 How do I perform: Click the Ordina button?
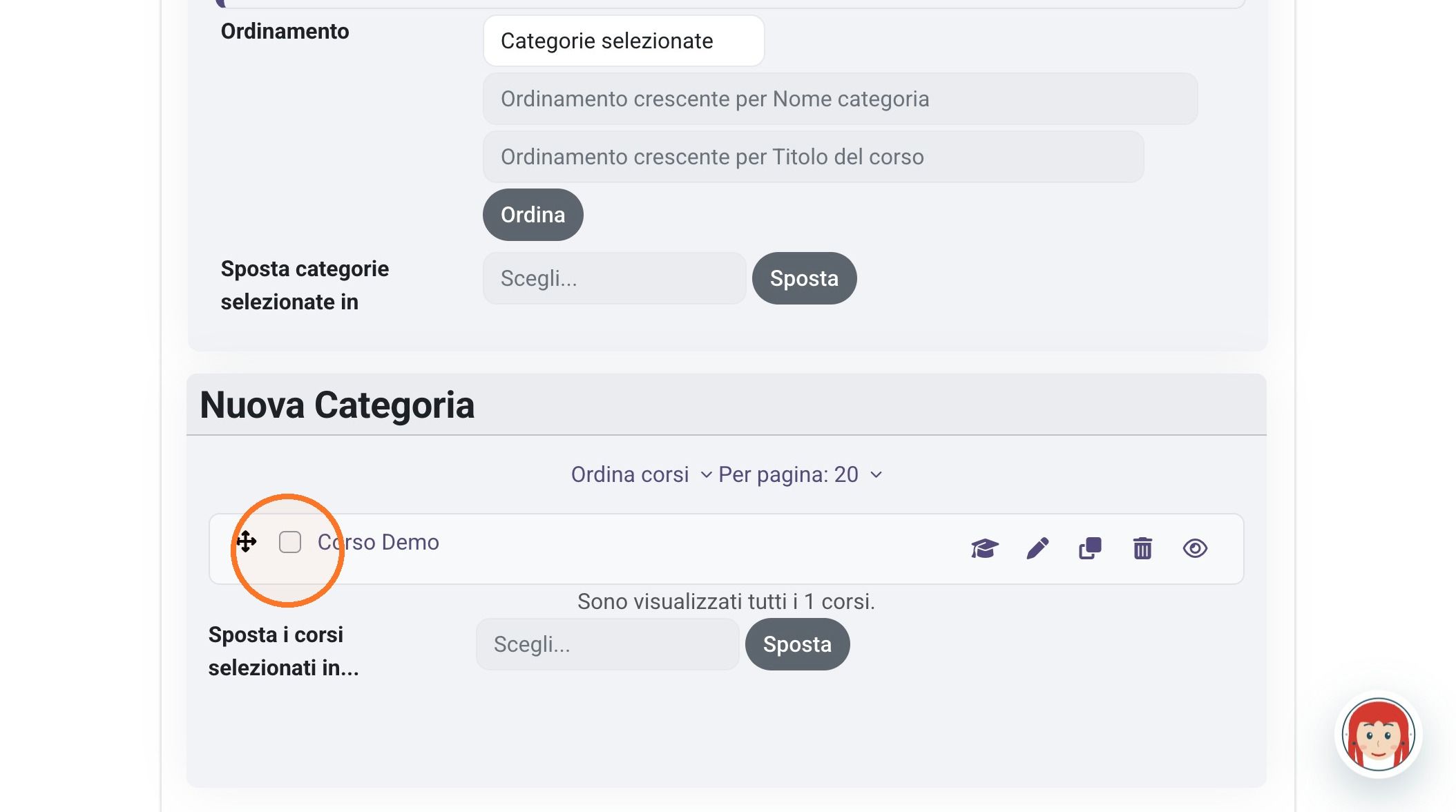533,215
